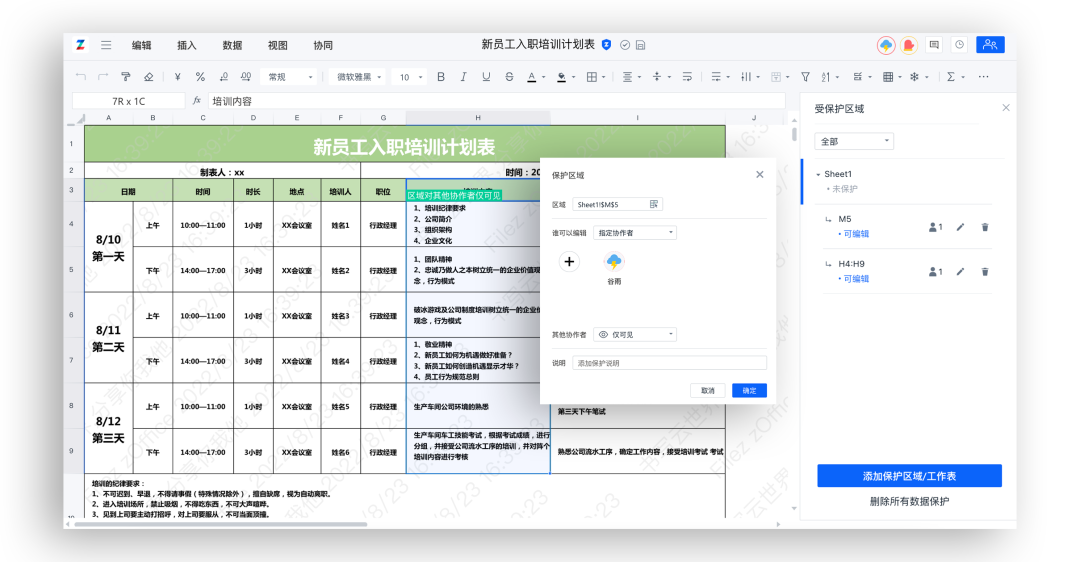The image size is (1080, 562).
Task: Delete the M5 protected range
Action: point(985,227)
